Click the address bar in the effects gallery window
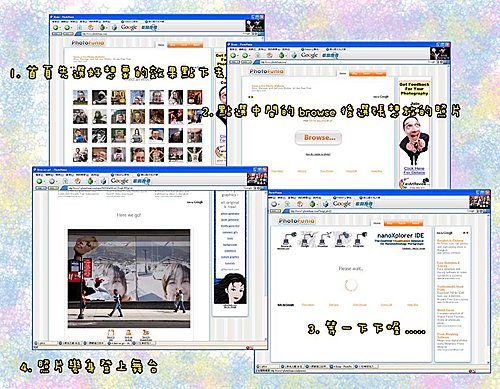The height and width of the screenshot is (389, 500). [x=163, y=34]
